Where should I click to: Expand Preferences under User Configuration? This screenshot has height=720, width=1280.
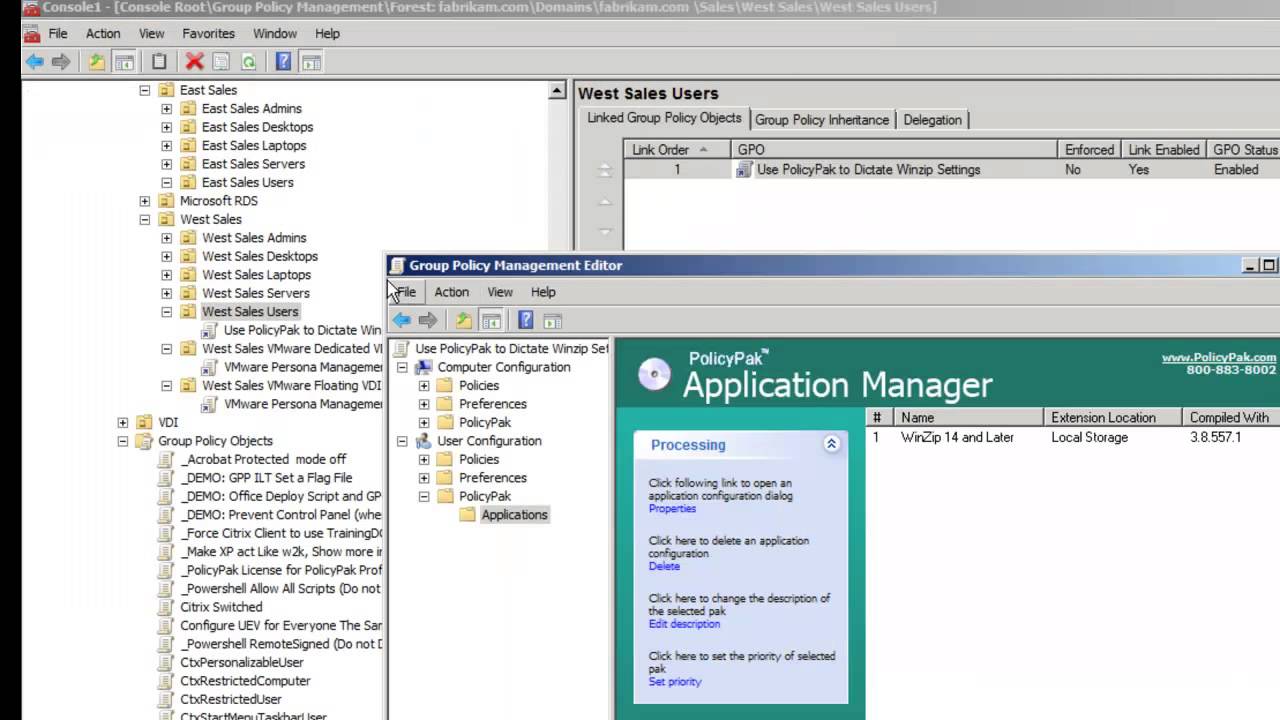point(424,478)
